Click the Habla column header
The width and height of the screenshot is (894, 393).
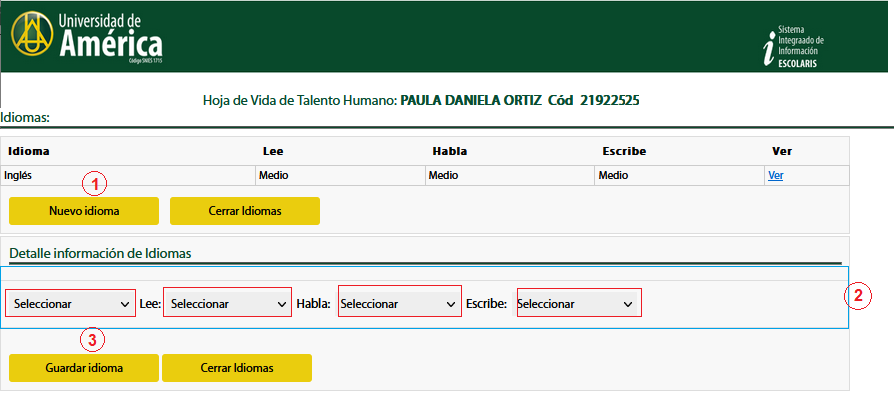450,151
